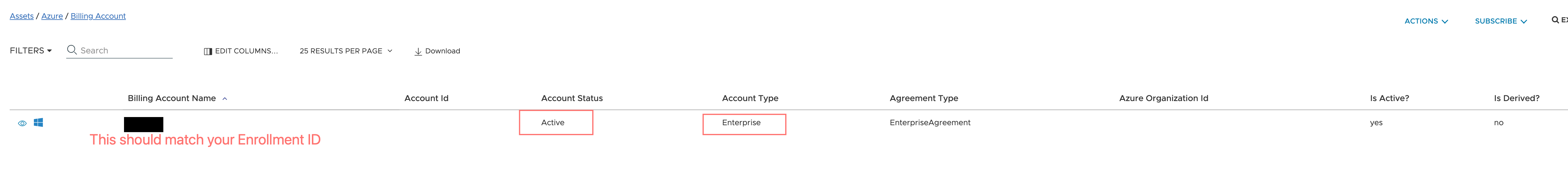Click the Windows Azure logo icon
The height and width of the screenshot is (181, 1568).
[38, 123]
